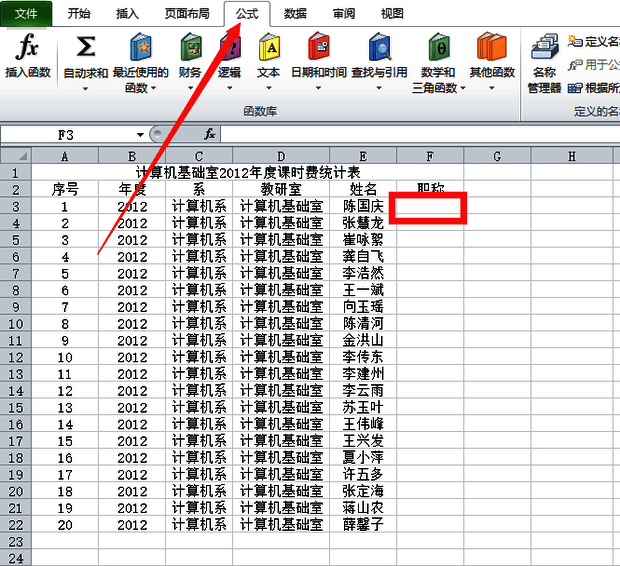
Task: Open the Name Box dropdown arrow
Action: point(140,135)
